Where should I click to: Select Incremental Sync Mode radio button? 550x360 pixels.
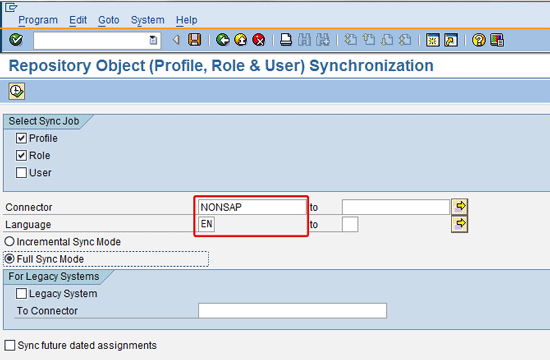click(x=9, y=242)
